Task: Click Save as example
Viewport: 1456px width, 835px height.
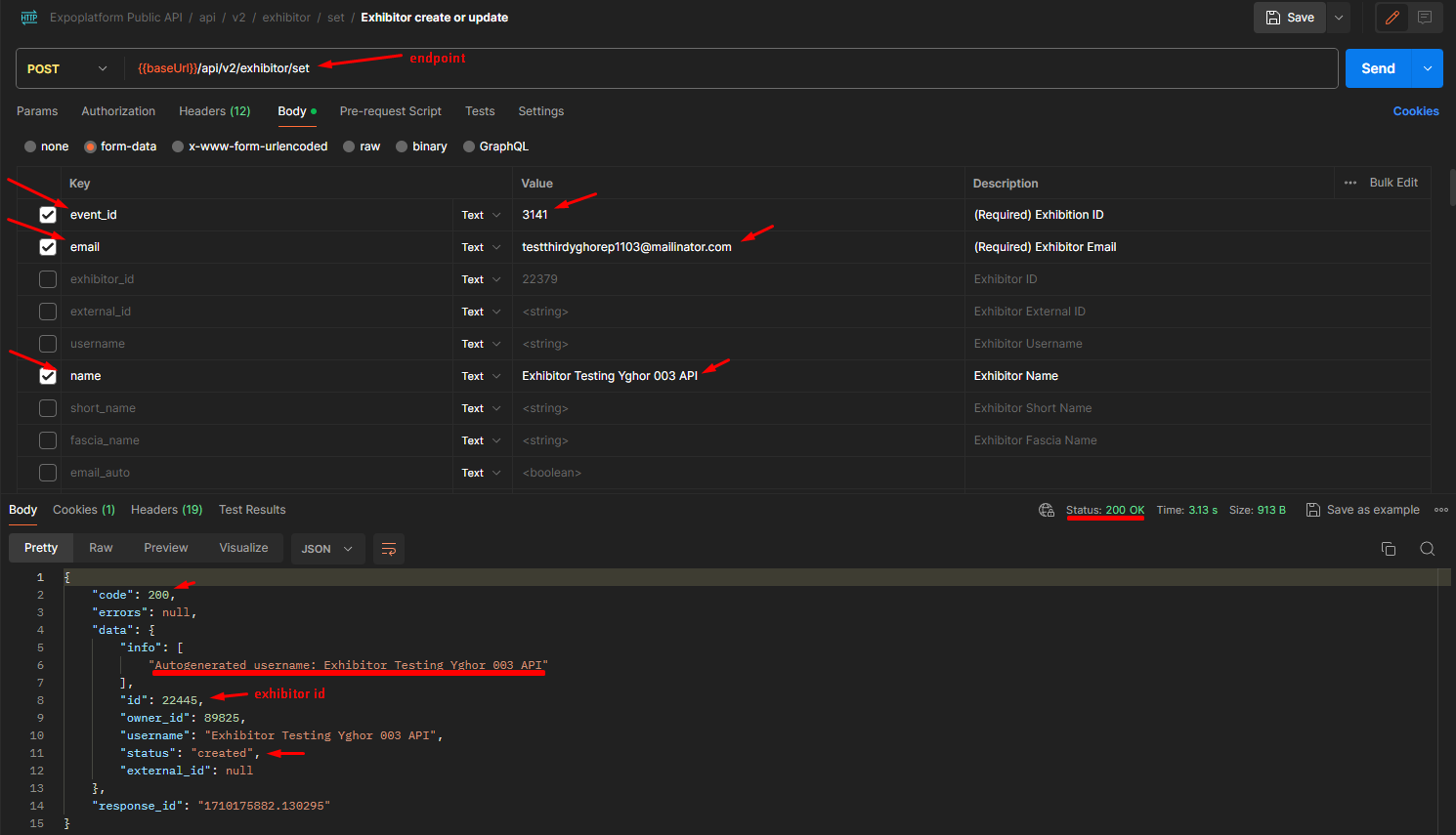Action: click(1363, 510)
